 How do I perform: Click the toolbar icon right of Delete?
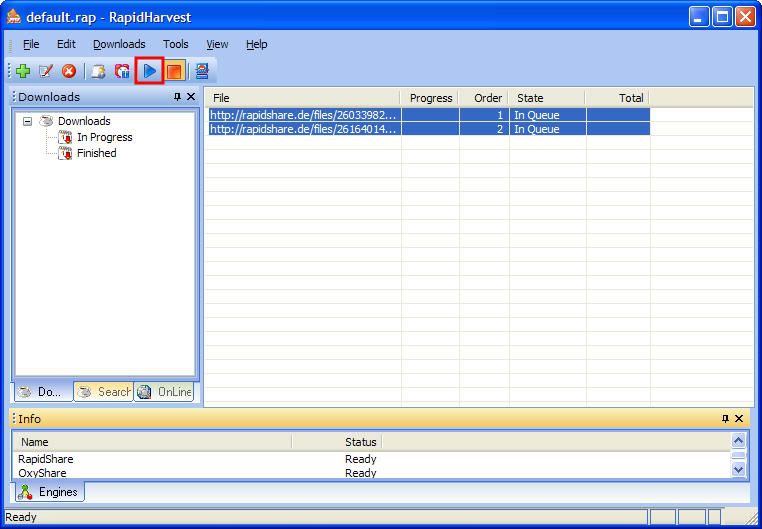tap(98, 71)
